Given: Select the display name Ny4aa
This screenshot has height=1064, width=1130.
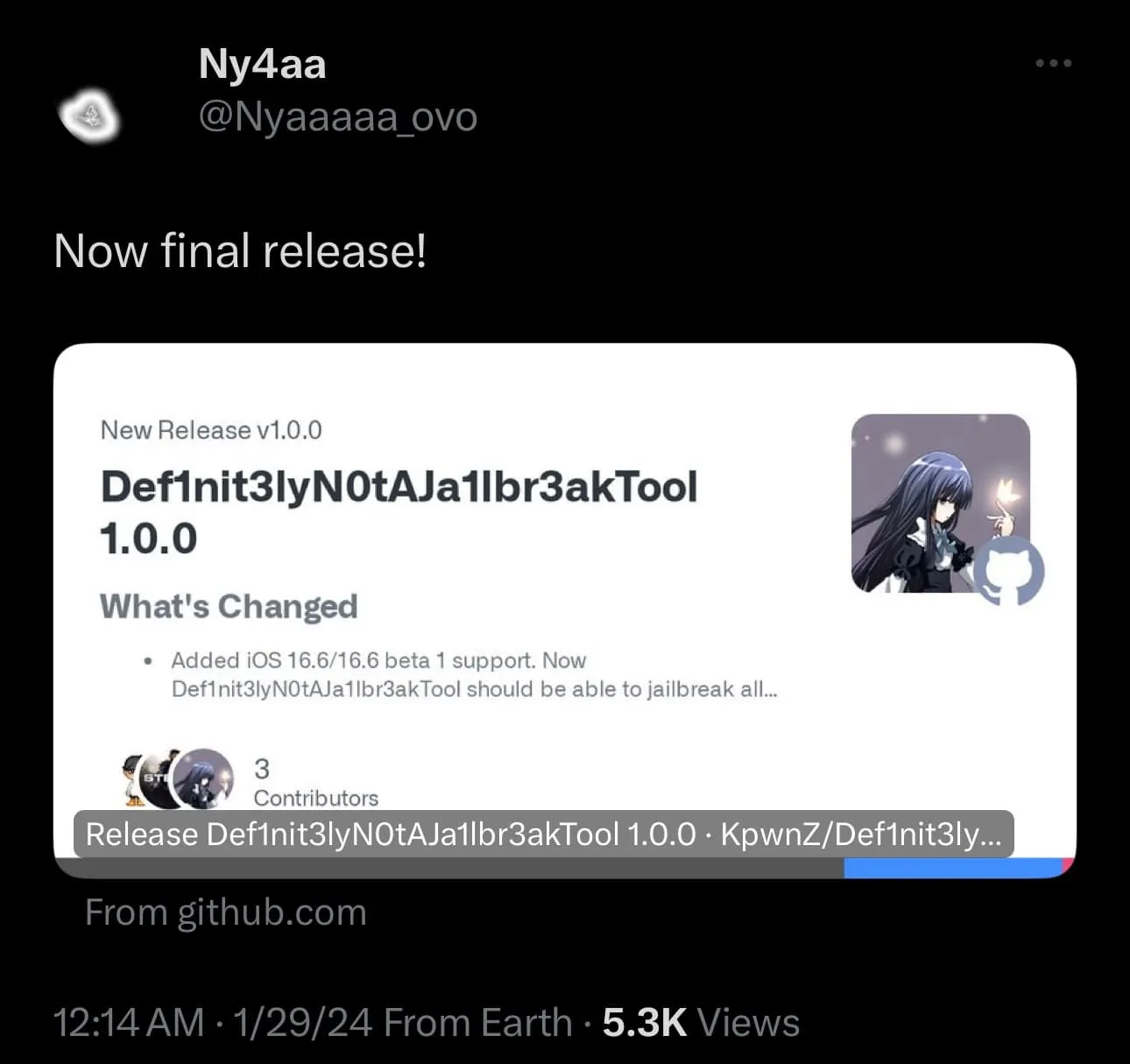Looking at the screenshot, I should click(x=260, y=62).
